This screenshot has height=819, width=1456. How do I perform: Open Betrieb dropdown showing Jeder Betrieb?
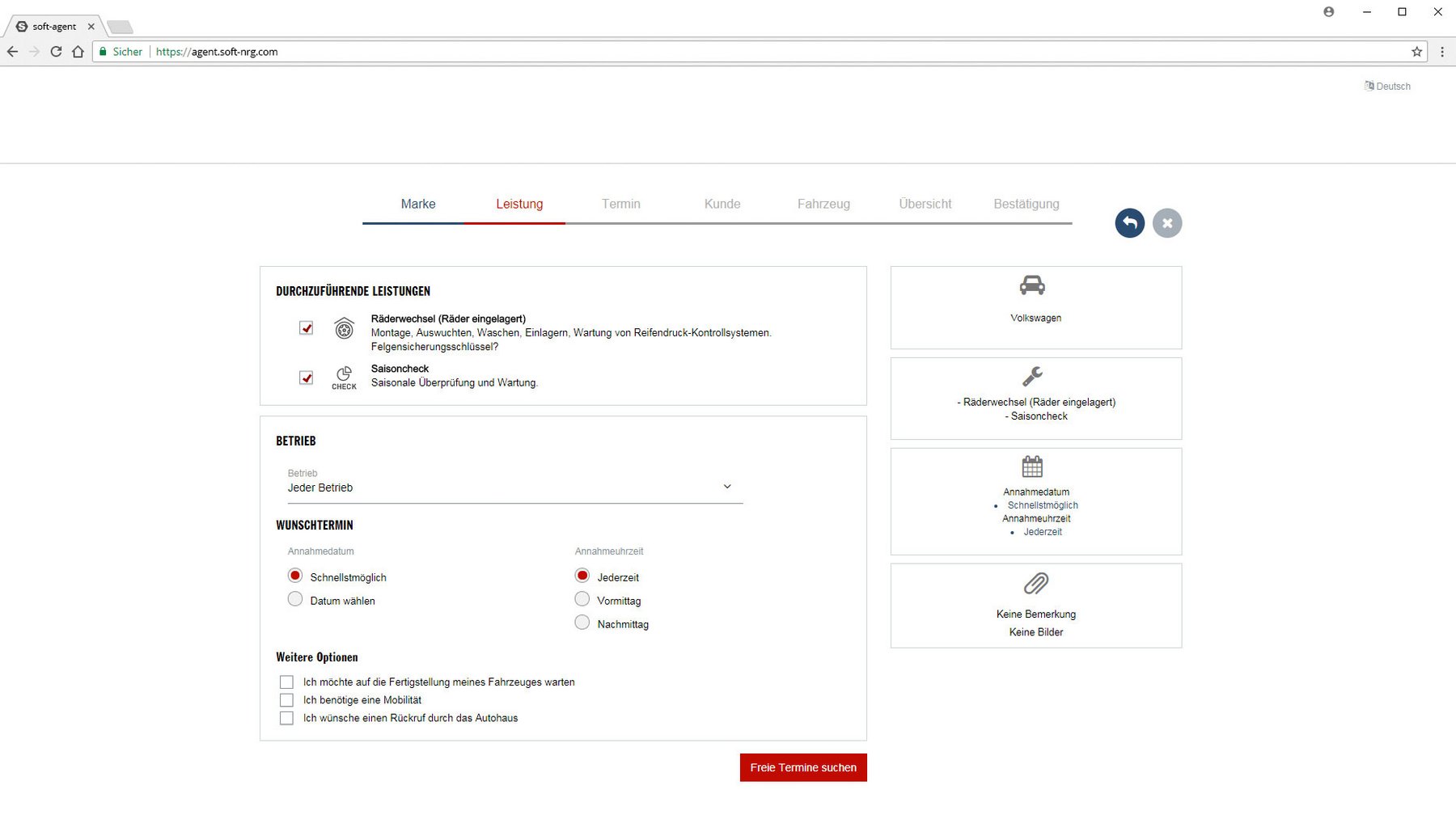pyautogui.click(x=514, y=487)
